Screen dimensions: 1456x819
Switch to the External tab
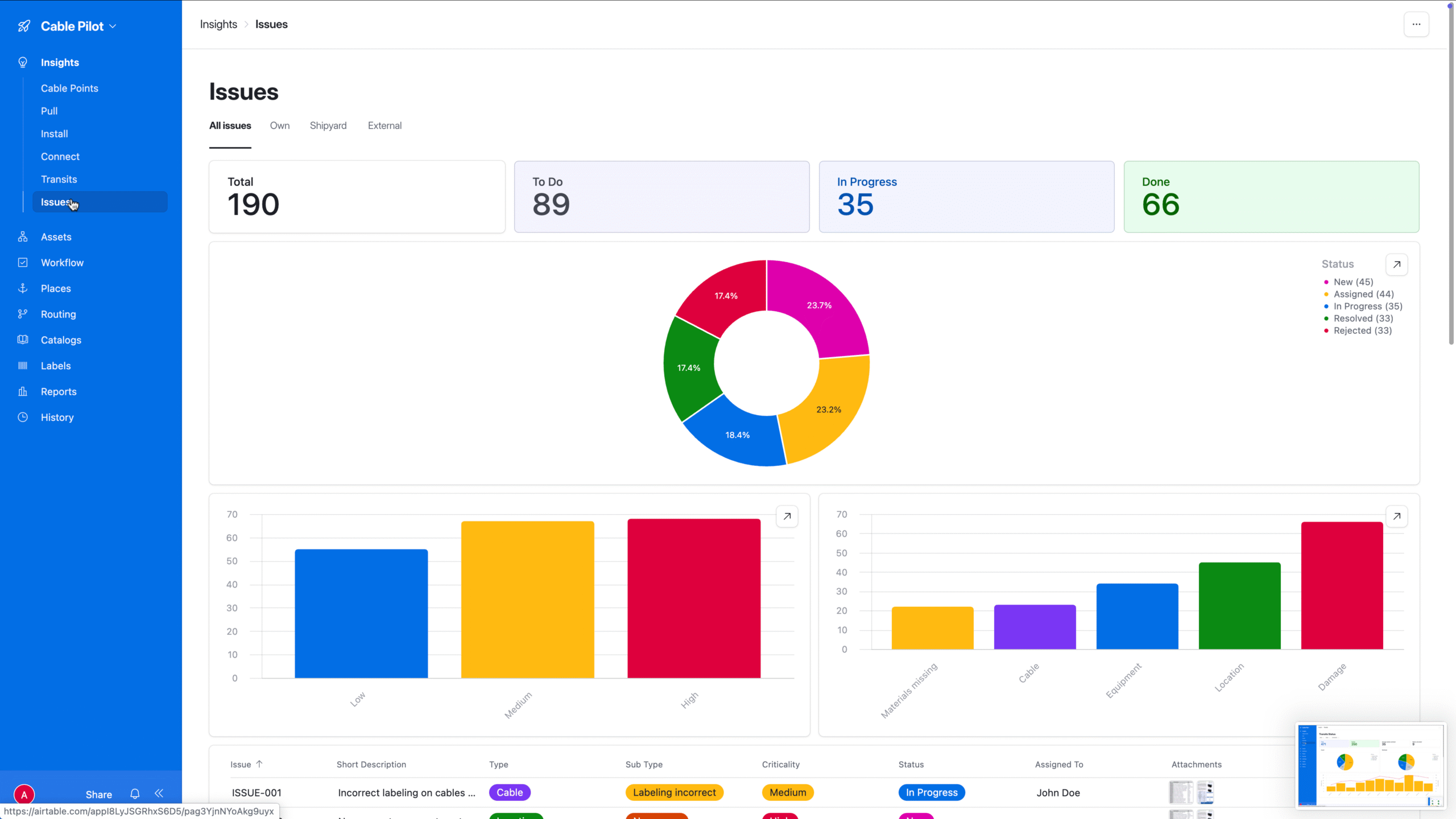[x=384, y=126]
